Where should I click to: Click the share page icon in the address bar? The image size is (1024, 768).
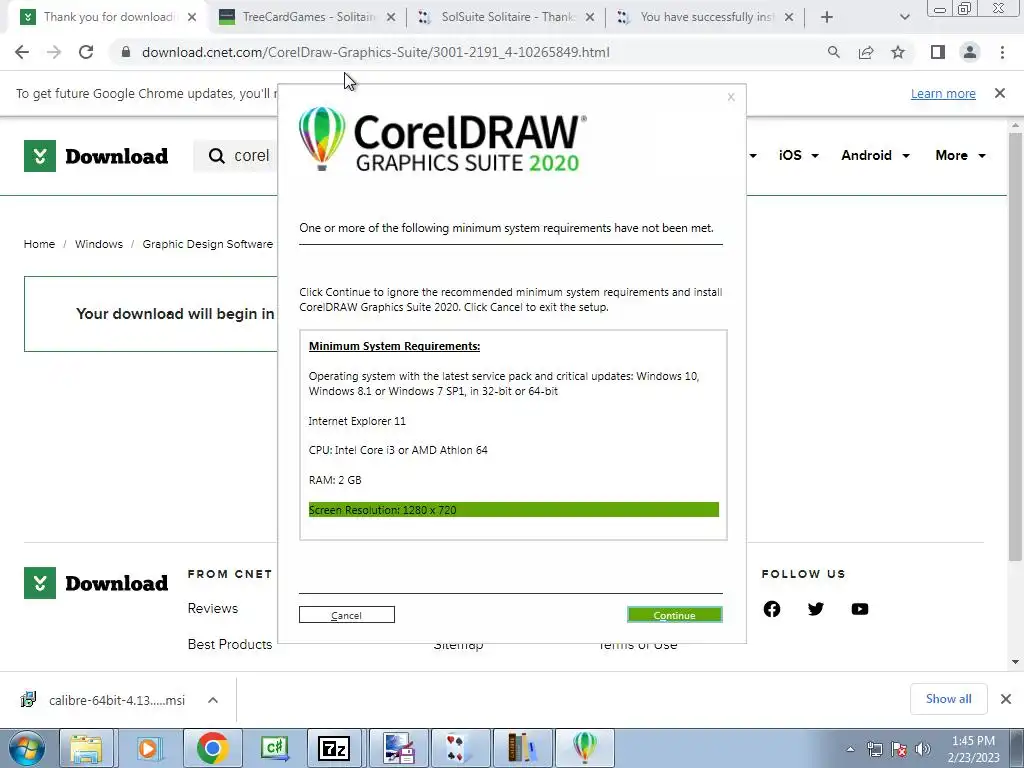pos(866,52)
